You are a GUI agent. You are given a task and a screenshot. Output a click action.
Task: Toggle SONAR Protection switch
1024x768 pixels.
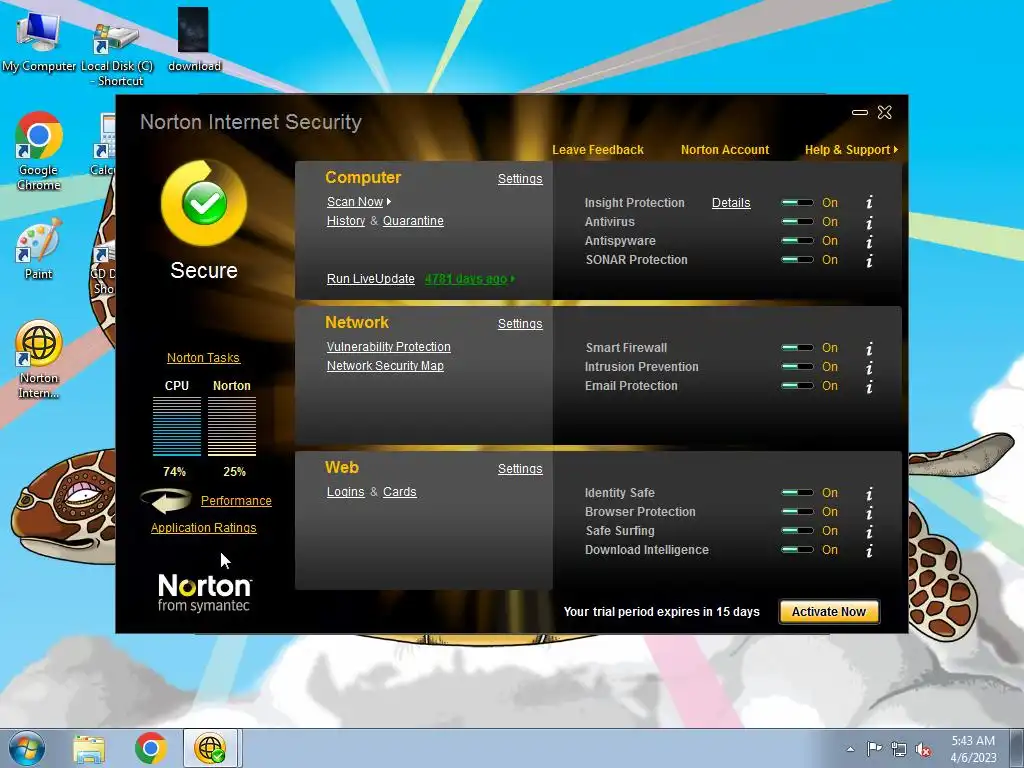coord(797,259)
